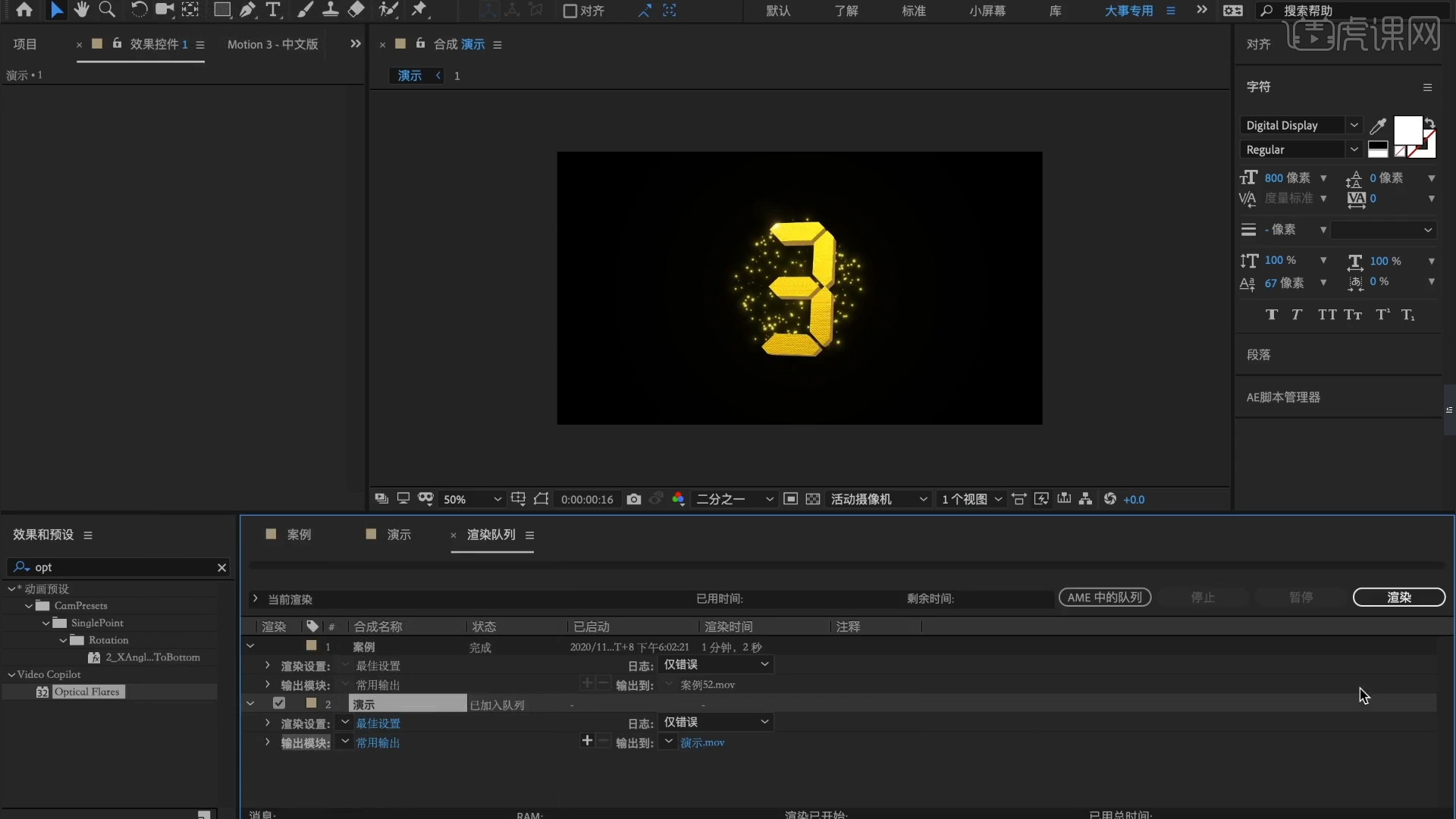Select the Clone Stamp tool
The image size is (1456, 819).
point(331,10)
